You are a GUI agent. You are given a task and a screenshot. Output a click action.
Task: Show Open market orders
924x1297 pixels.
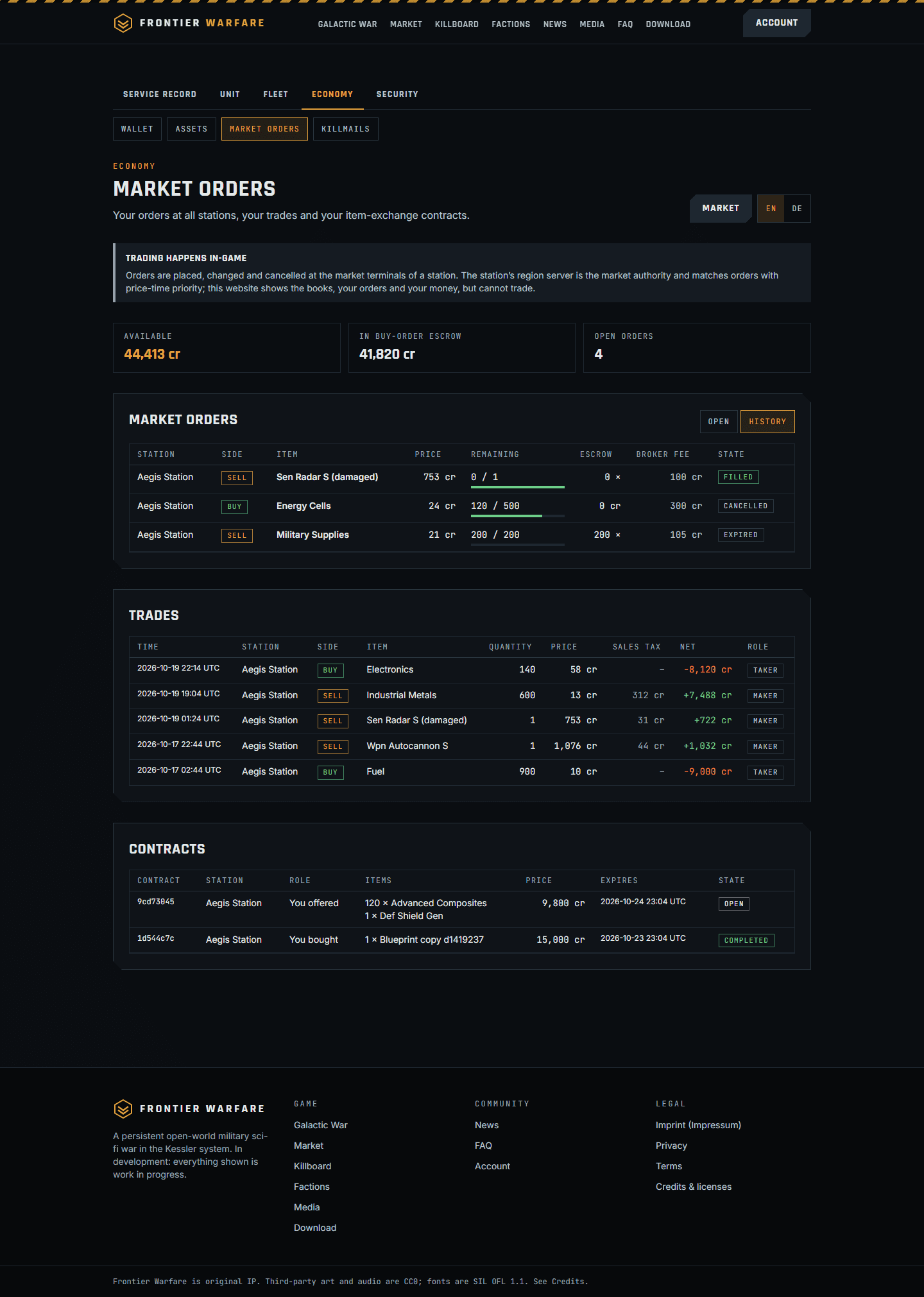(719, 422)
